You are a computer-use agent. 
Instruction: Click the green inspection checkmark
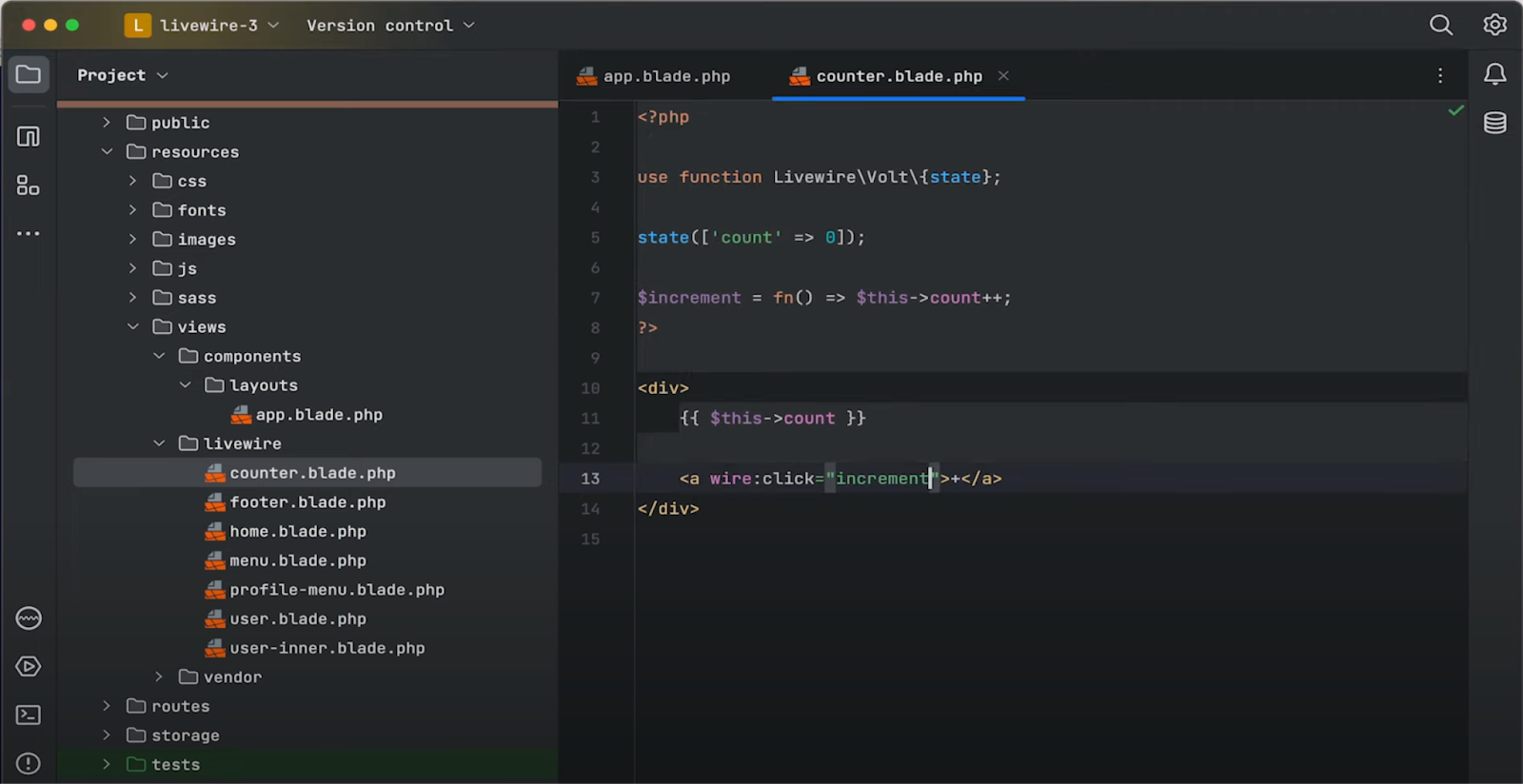[1455, 110]
